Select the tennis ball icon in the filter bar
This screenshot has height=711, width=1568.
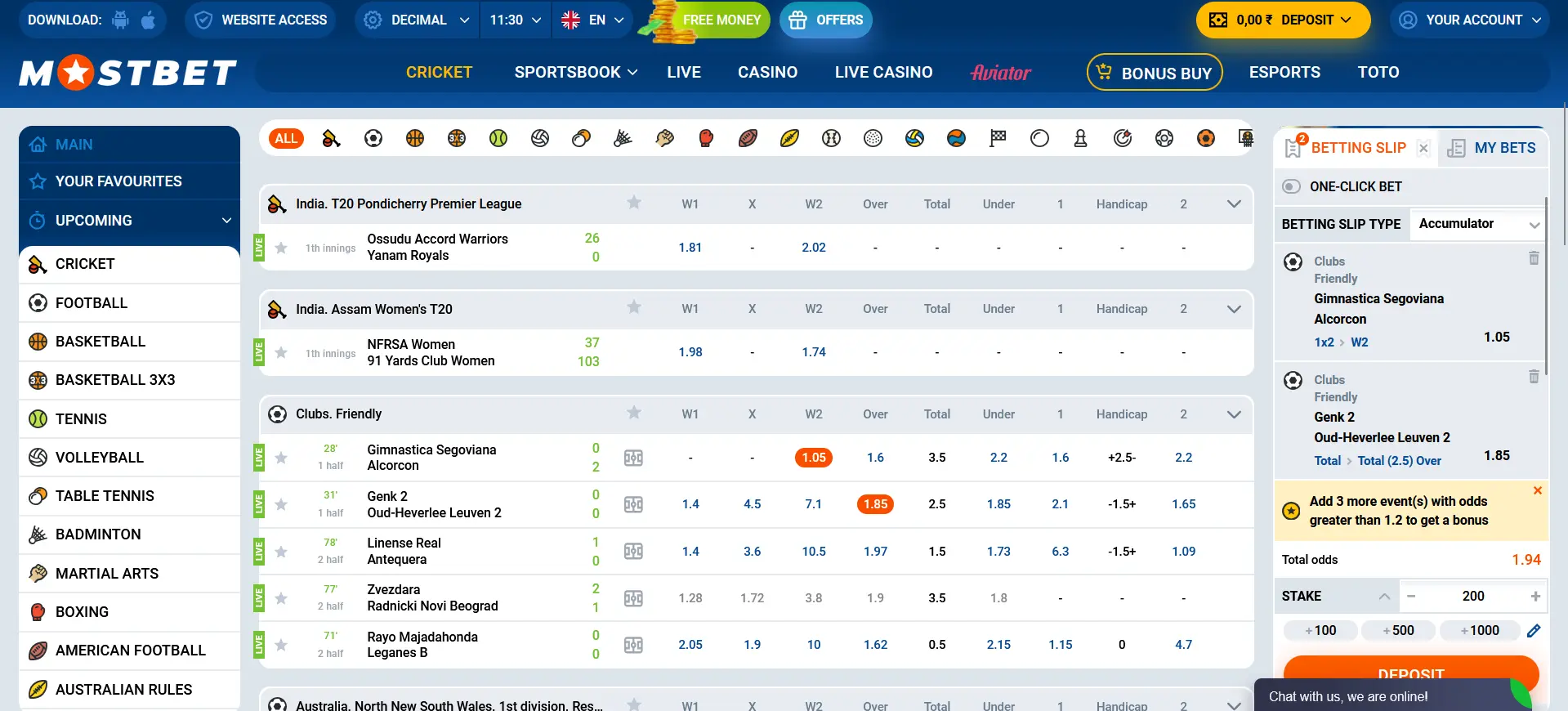(x=498, y=138)
